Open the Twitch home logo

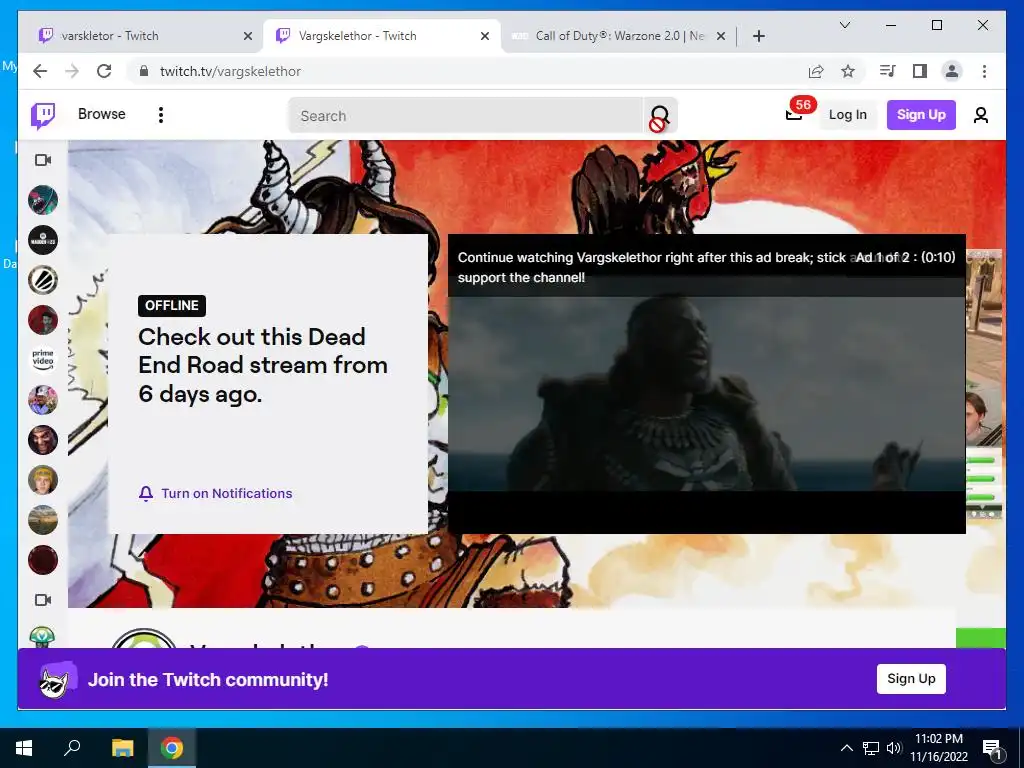click(43, 116)
